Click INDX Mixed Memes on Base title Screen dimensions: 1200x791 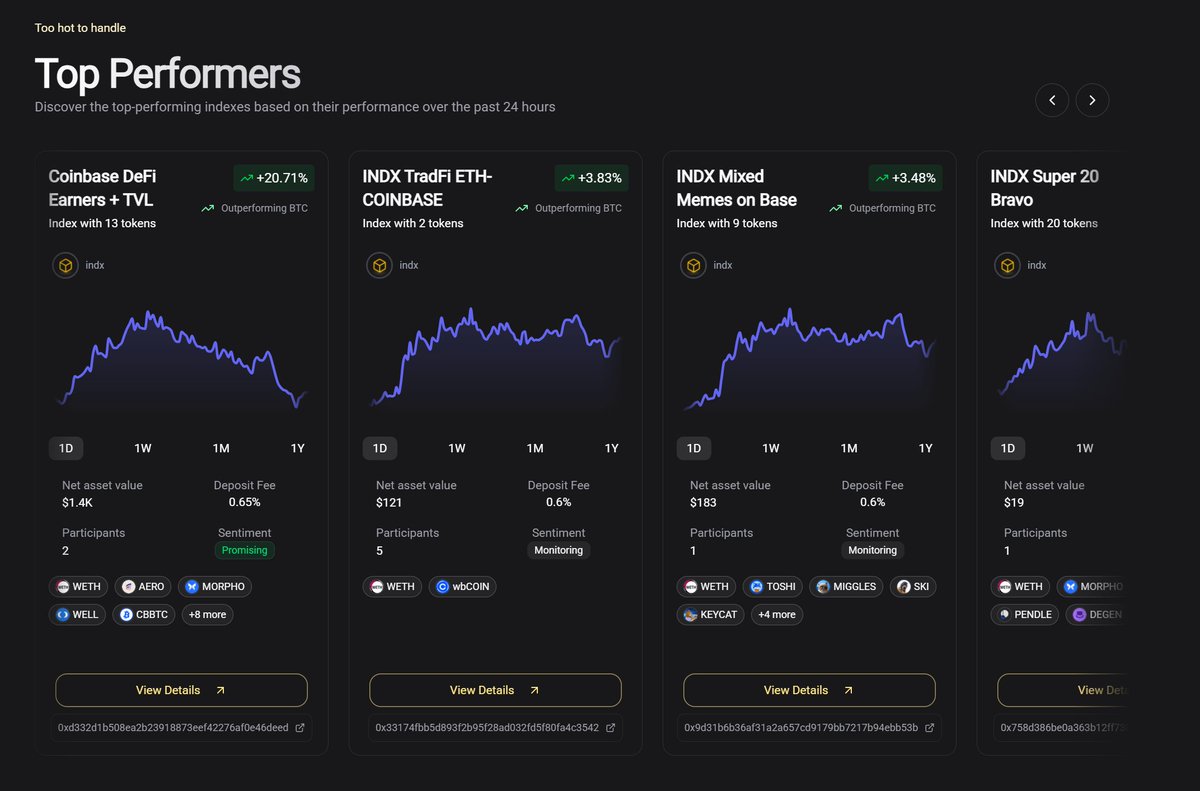click(737, 188)
